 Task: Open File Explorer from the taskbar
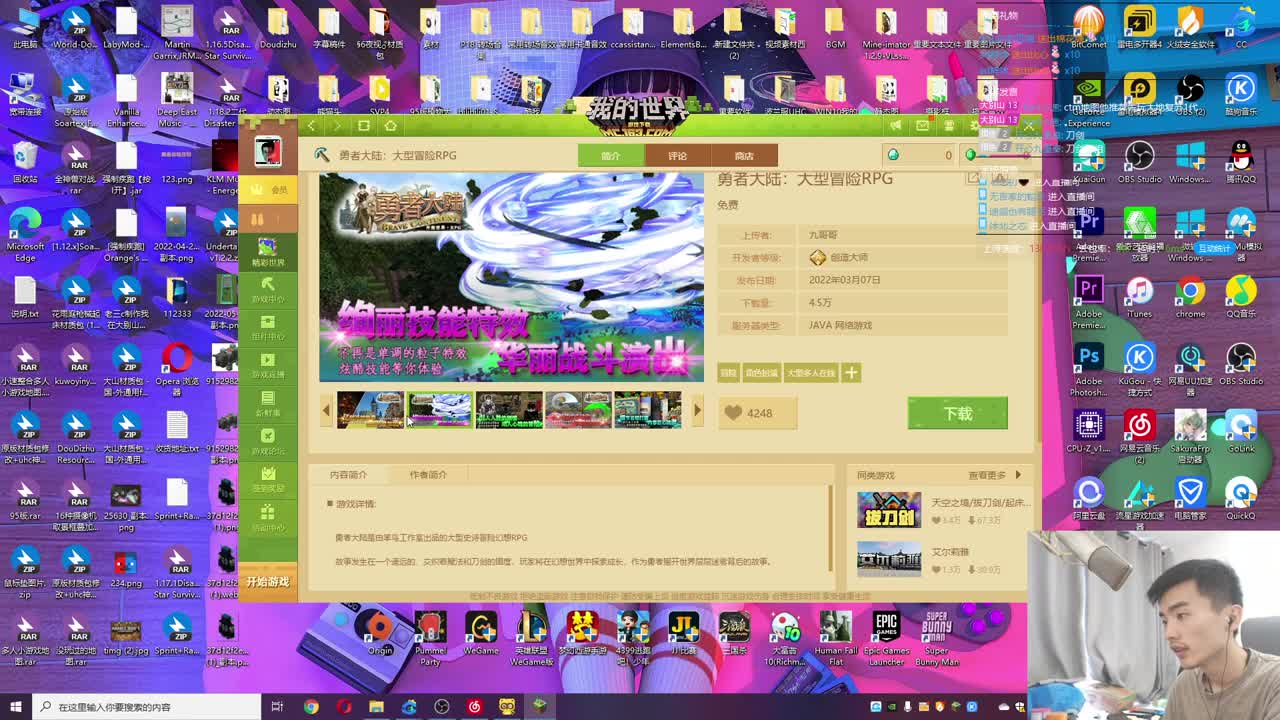click(376, 707)
